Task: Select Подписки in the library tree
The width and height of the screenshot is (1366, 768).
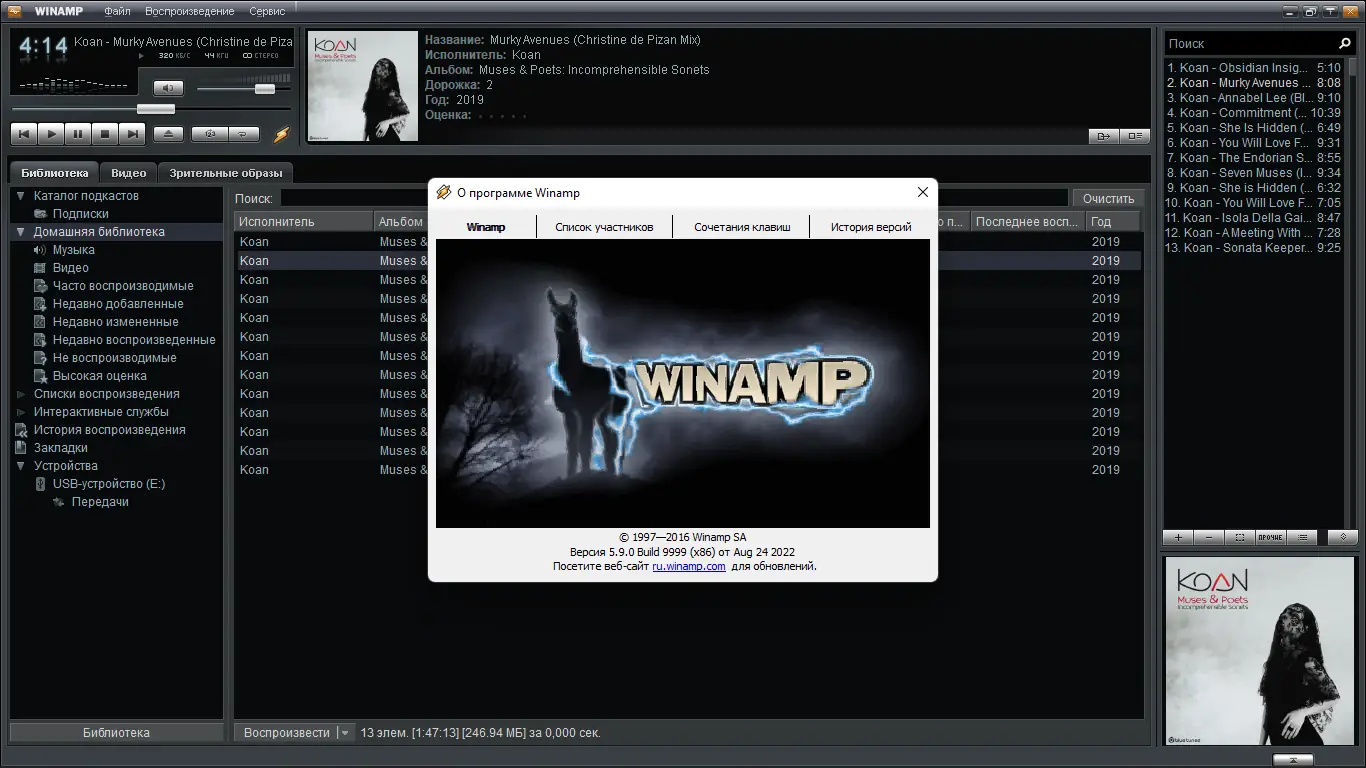Action: (81, 214)
